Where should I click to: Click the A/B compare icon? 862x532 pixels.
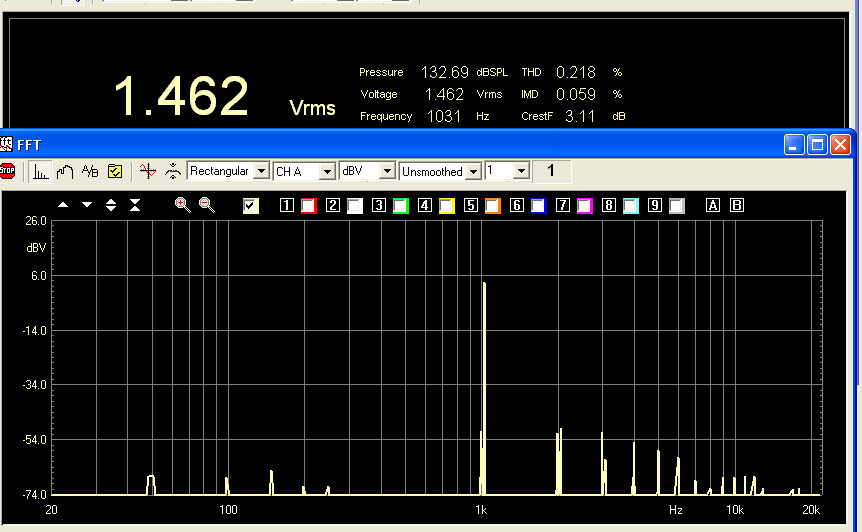90,171
